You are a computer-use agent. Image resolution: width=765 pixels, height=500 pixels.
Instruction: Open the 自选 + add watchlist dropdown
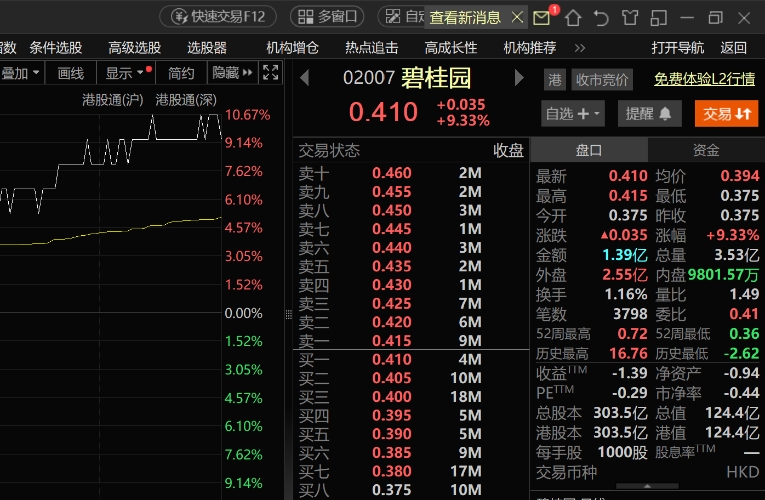(573, 114)
